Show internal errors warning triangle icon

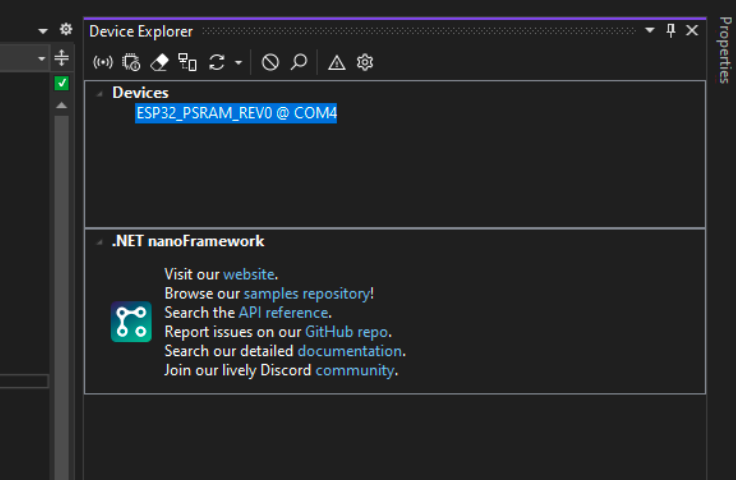[x=337, y=62]
